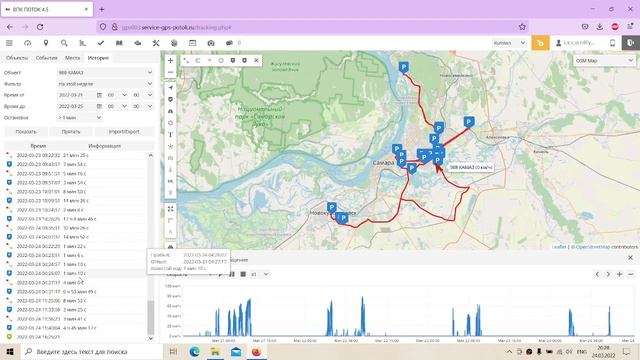
Task: Click the middle button next to Показать
Action: tap(71, 132)
